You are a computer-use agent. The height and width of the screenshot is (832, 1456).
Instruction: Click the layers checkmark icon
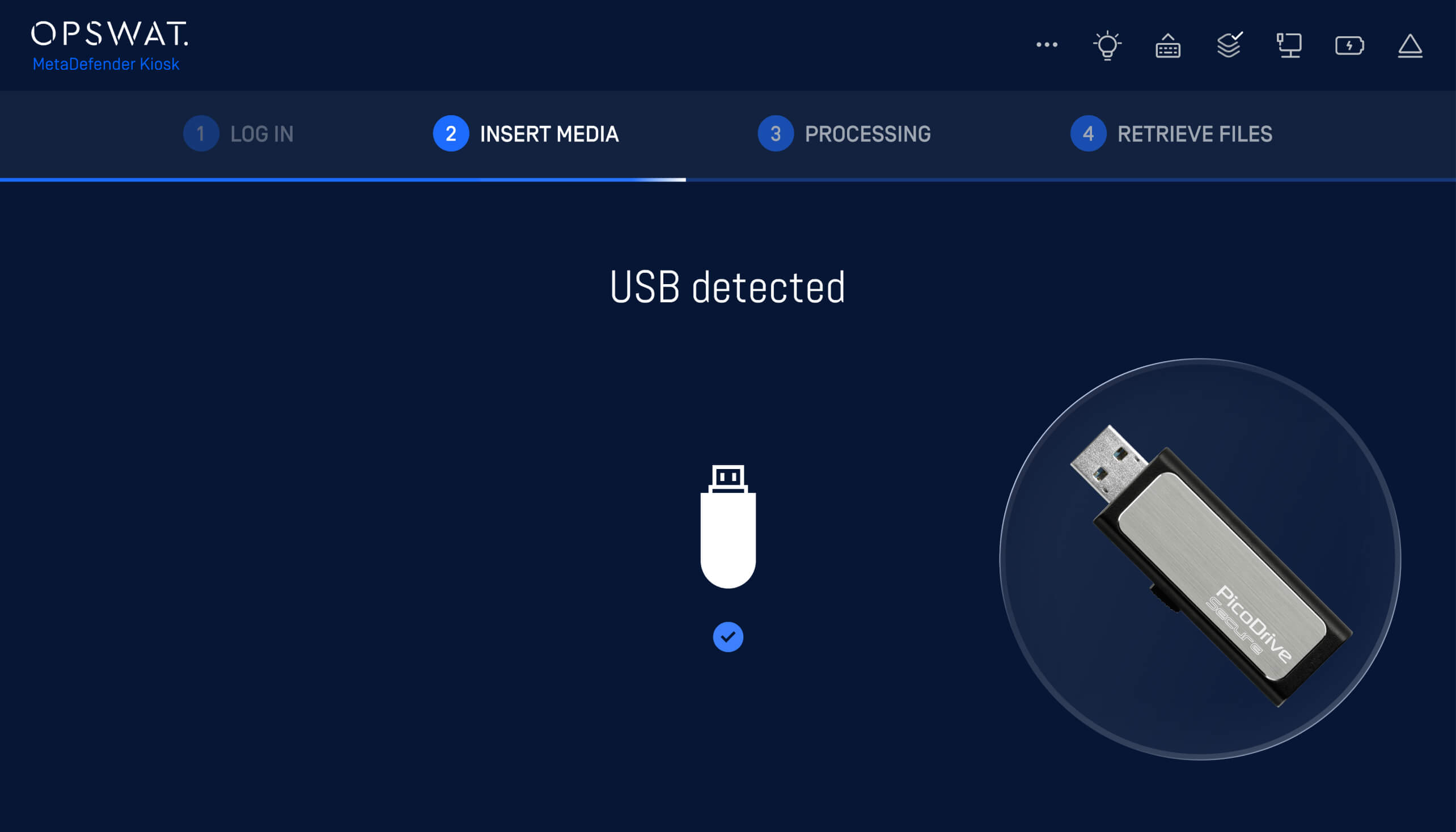point(1229,45)
